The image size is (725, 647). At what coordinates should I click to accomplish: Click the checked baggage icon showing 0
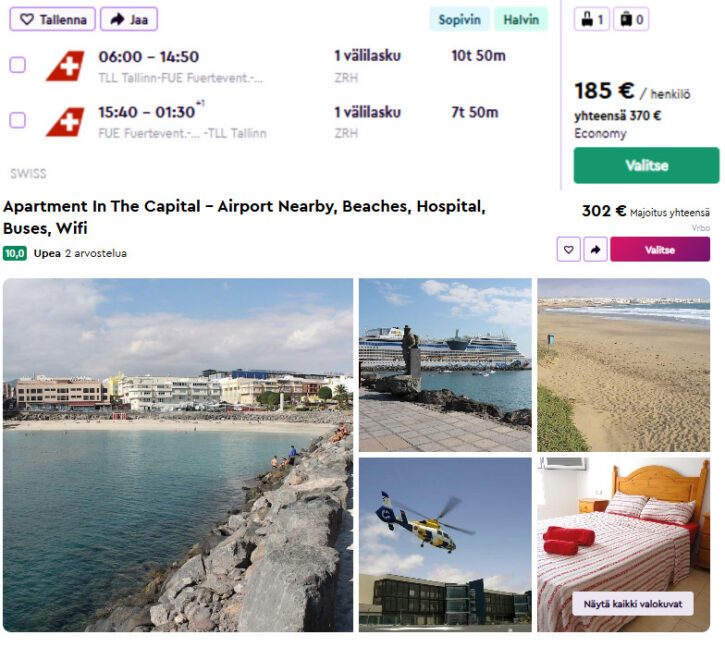pyautogui.click(x=631, y=19)
